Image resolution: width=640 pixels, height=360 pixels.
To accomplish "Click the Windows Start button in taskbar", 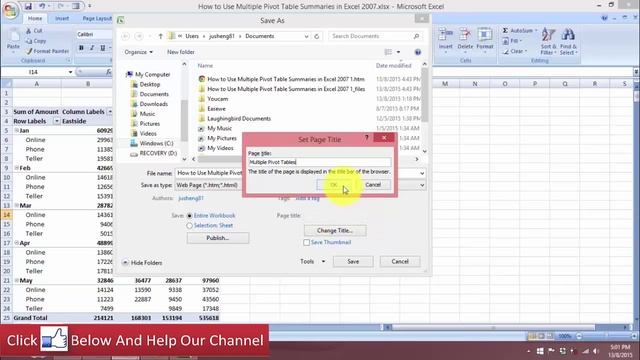I will (540, 351).
